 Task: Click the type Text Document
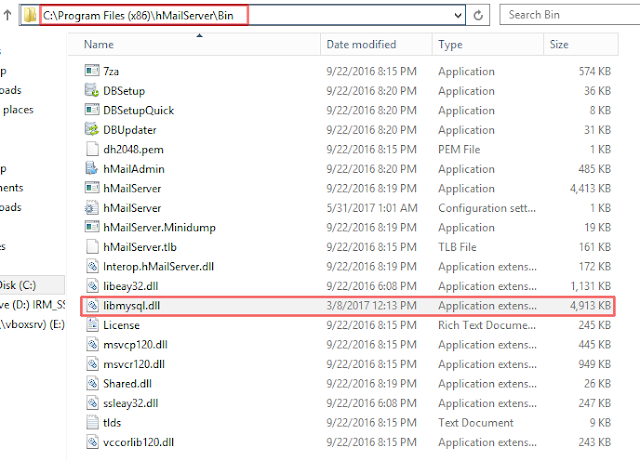click(476, 423)
